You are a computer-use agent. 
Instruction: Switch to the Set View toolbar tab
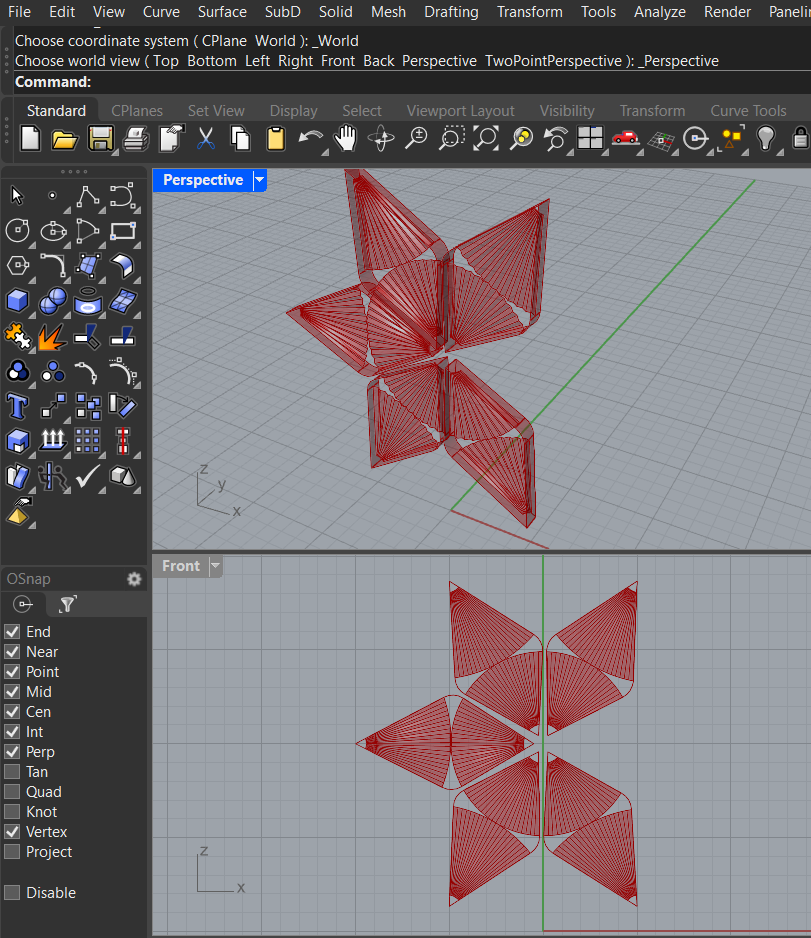pos(216,111)
